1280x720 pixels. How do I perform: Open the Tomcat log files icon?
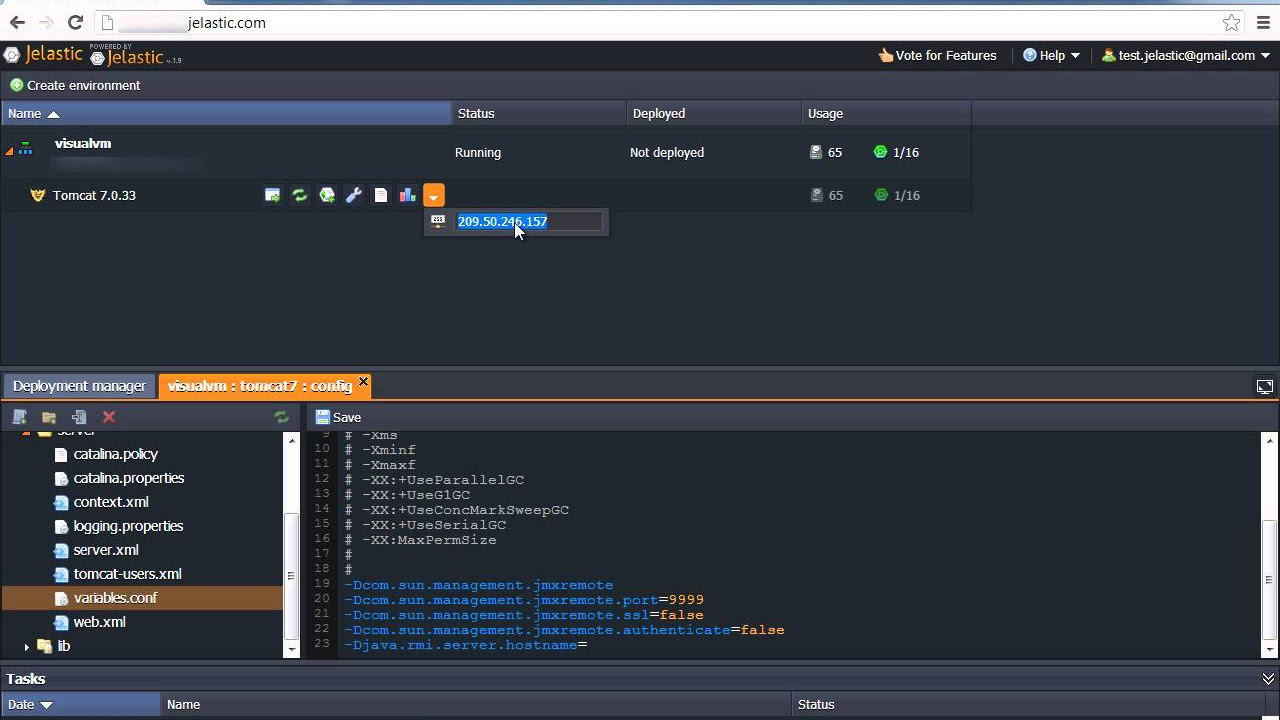tap(380, 195)
